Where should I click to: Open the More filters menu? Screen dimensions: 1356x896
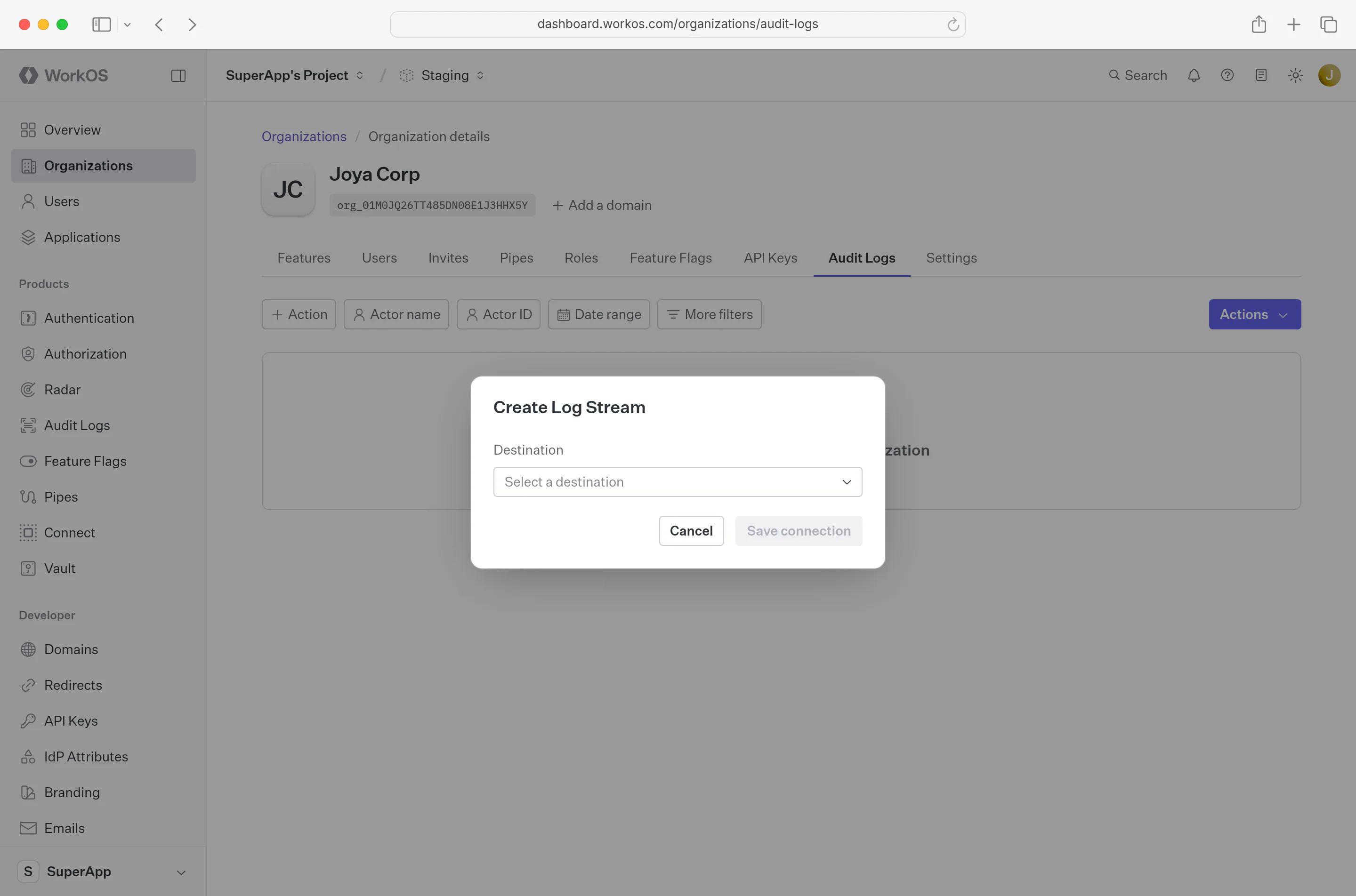(x=710, y=314)
